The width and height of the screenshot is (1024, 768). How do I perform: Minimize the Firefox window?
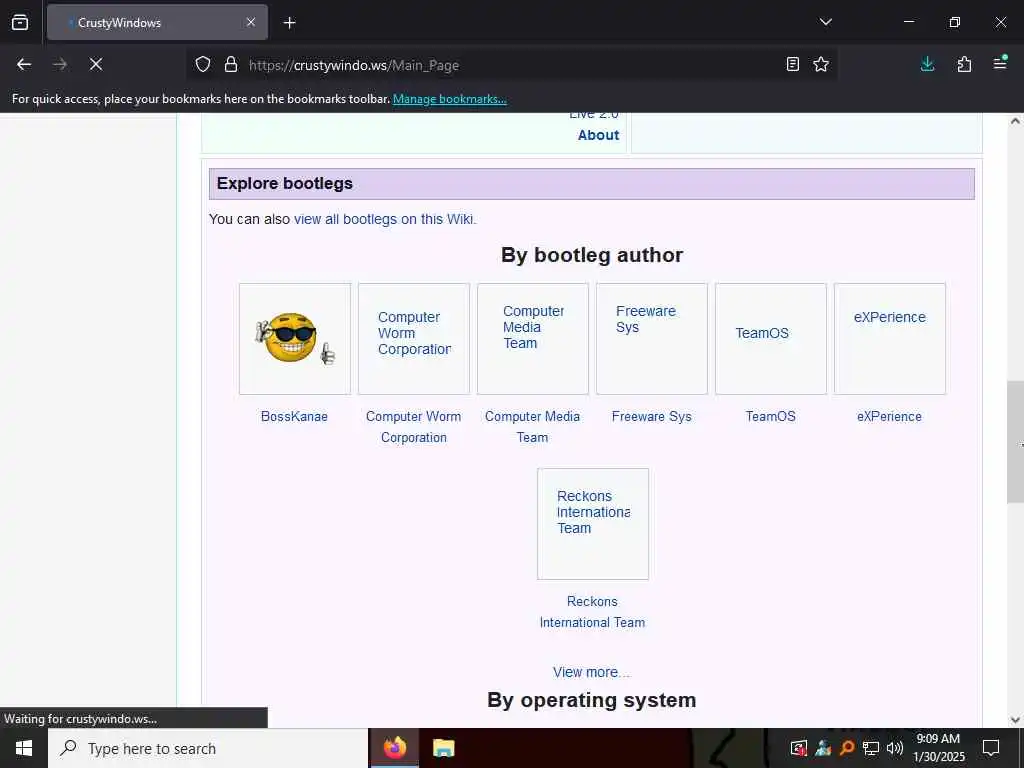[908, 22]
